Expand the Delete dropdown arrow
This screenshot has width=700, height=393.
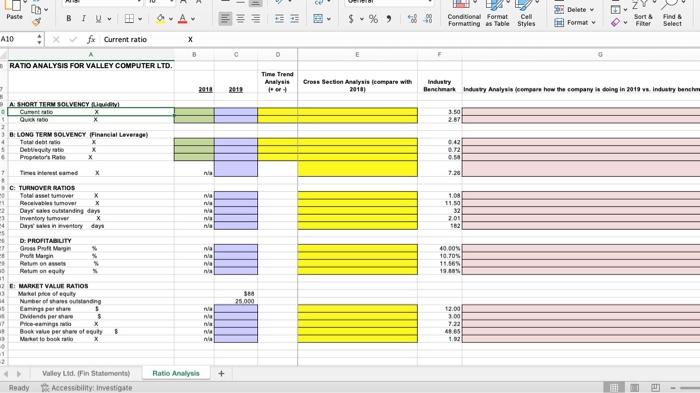click(x=592, y=9)
